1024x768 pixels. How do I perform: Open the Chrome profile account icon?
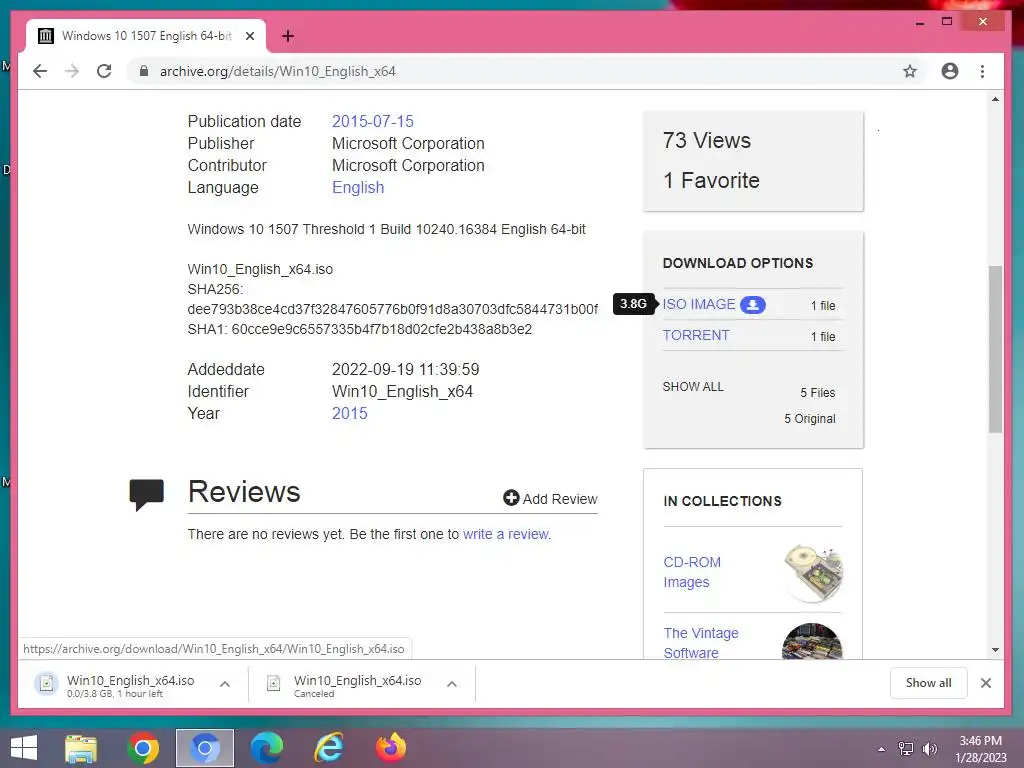point(950,71)
